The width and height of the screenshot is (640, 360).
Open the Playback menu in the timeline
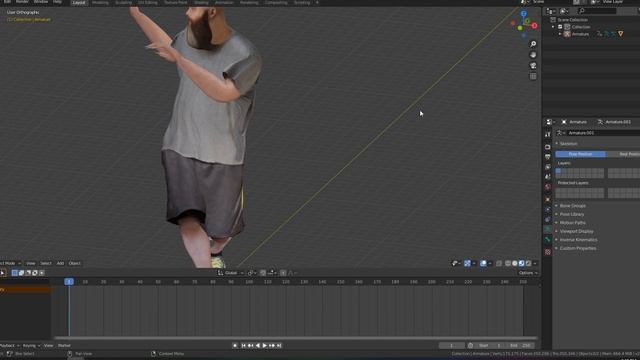click(9, 346)
